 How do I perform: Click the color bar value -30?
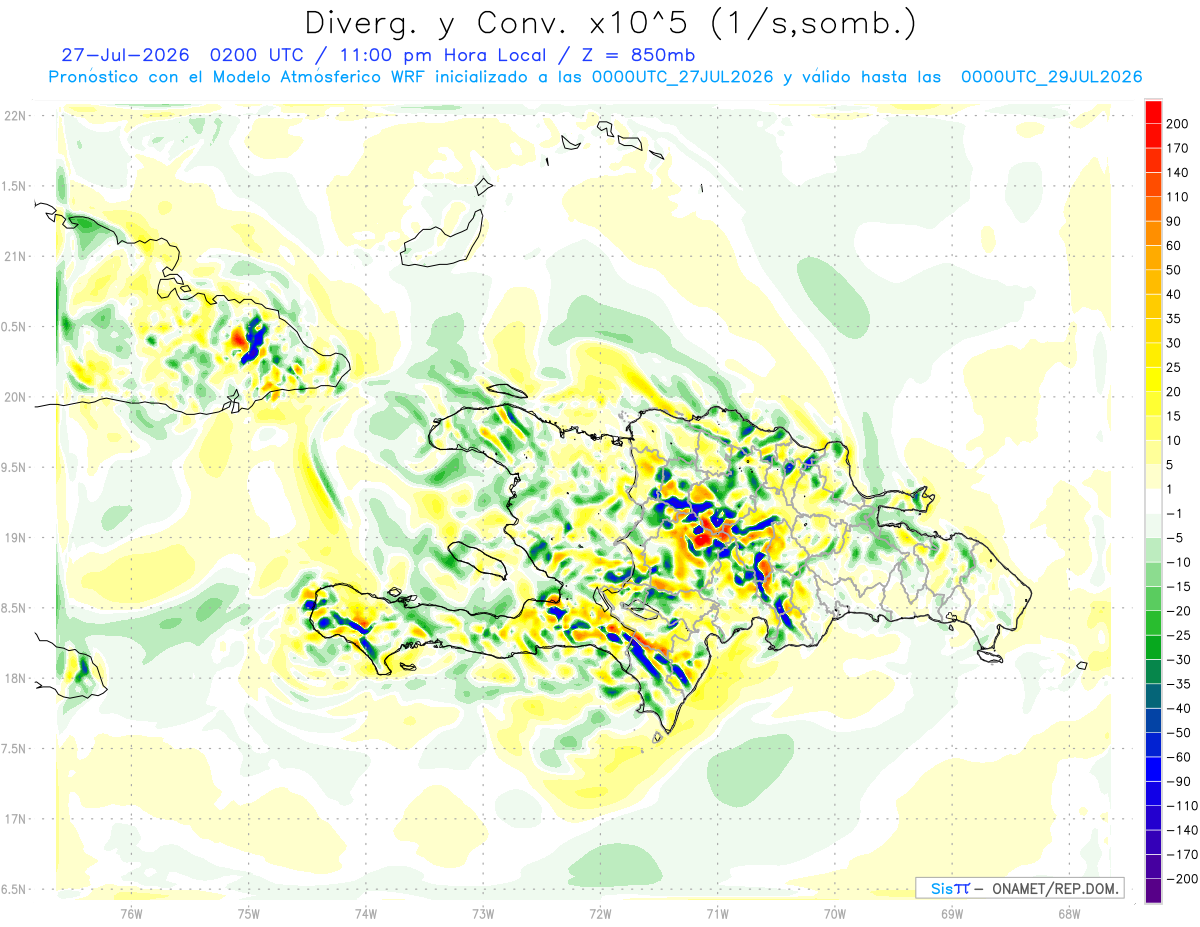coord(1178,659)
